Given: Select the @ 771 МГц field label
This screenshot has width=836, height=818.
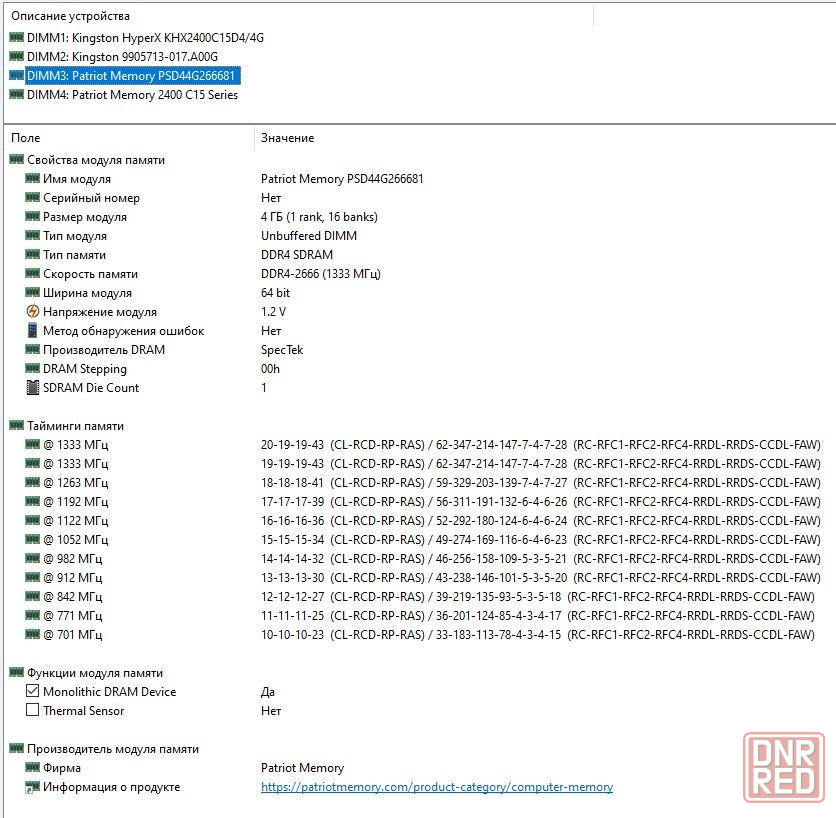Looking at the screenshot, I should 73,616.
